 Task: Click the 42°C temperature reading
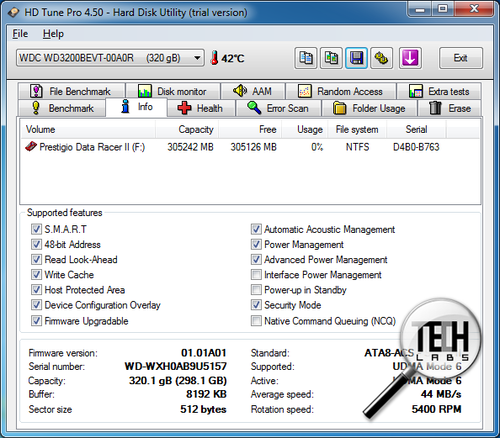click(233, 59)
